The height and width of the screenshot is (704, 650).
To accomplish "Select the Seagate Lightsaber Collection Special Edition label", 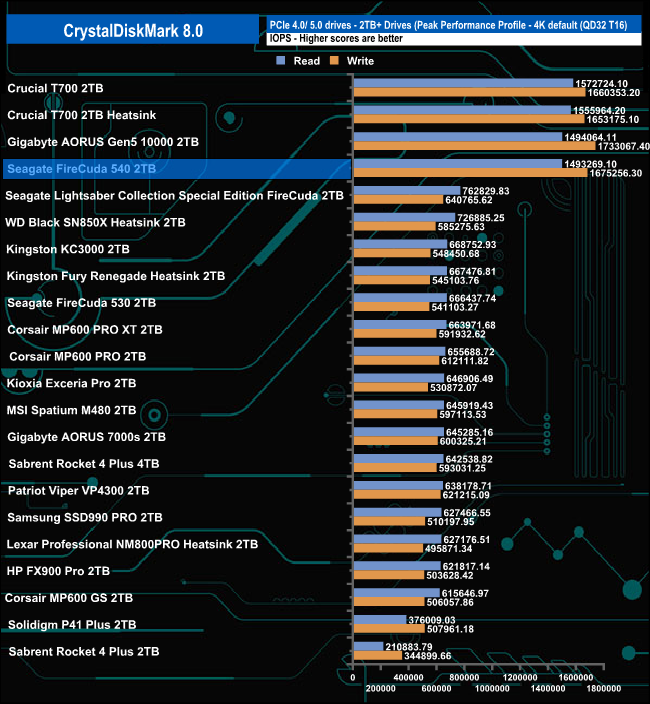I will (174, 196).
